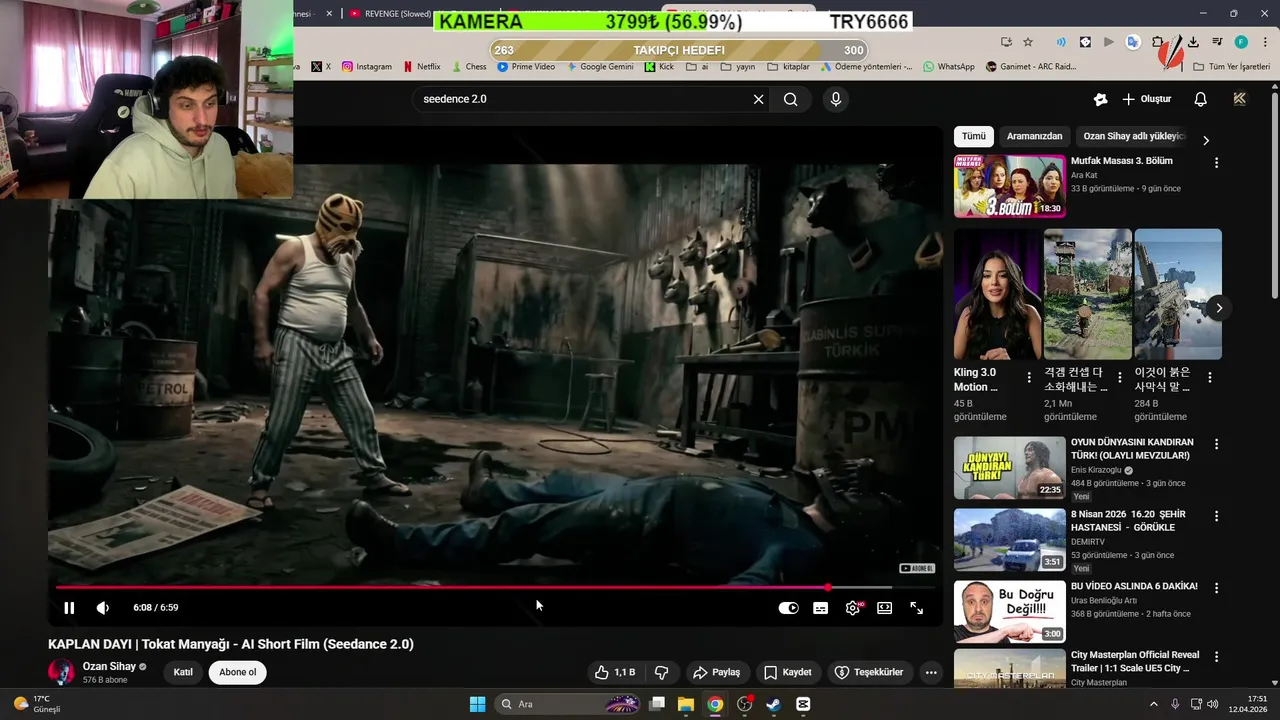This screenshot has width=1280, height=720.
Task: Bookmark this page with star icon
Action: coord(1028,42)
